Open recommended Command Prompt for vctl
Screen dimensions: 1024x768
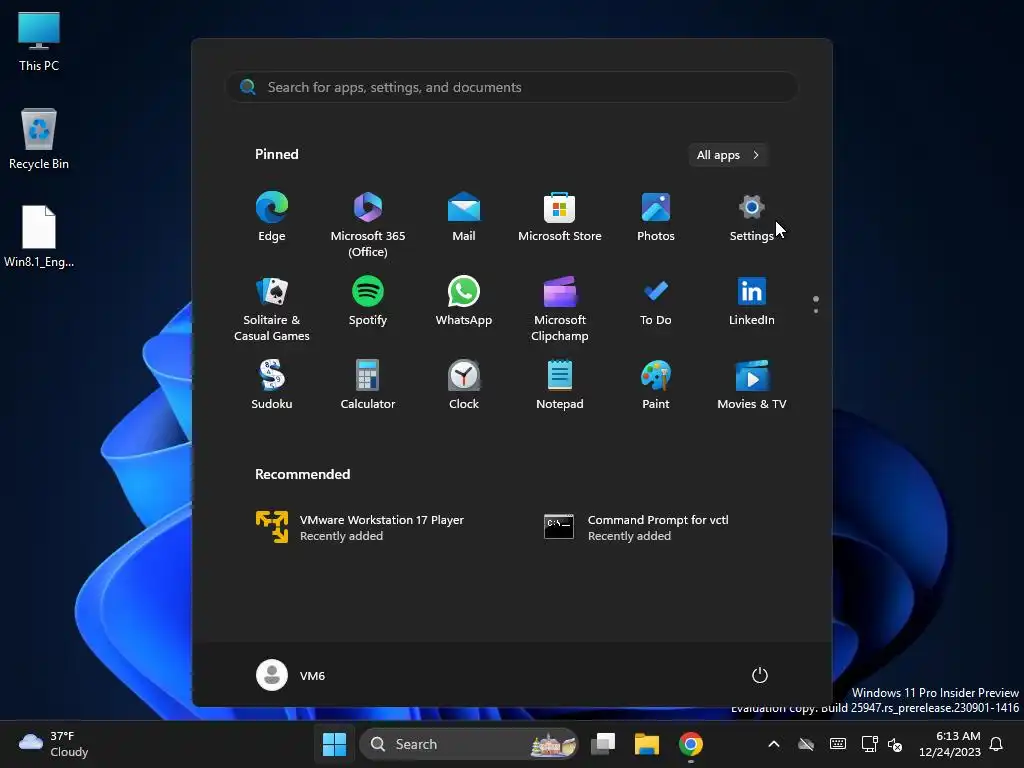[x=637, y=527]
